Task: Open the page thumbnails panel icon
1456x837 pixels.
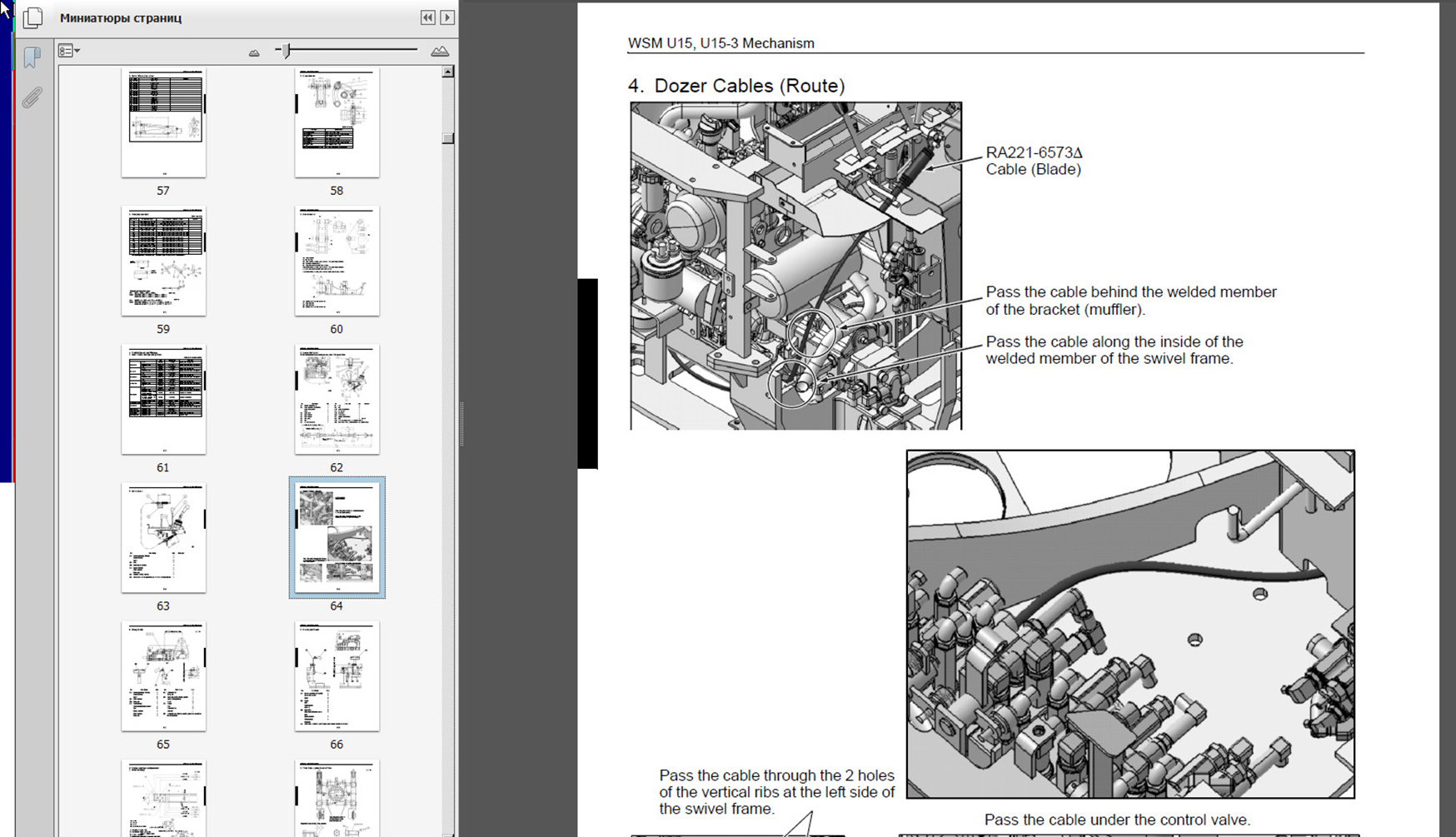Action: coord(32,17)
